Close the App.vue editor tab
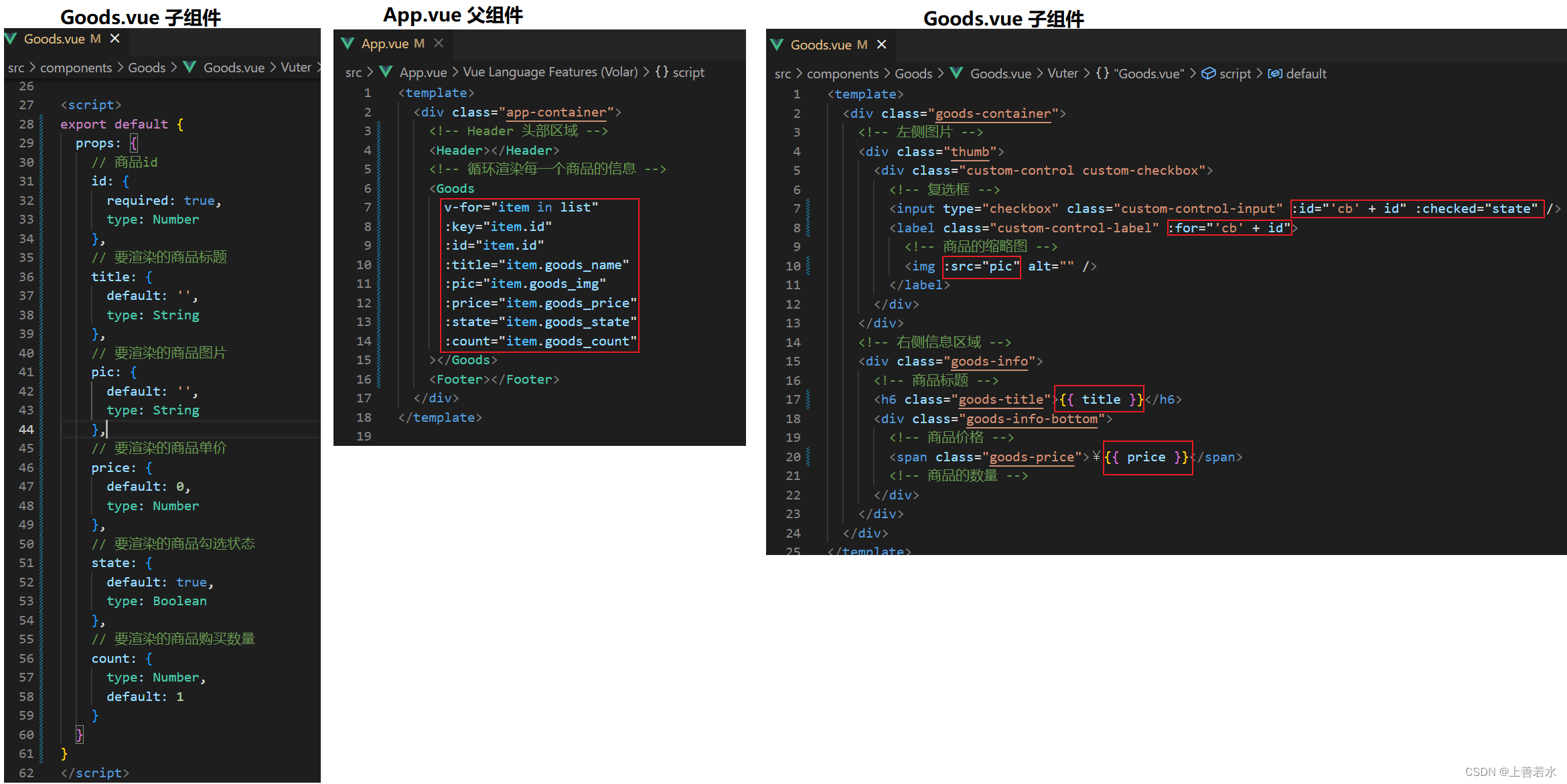This screenshot has width=1567, height=784. click(x=439, y=44)
